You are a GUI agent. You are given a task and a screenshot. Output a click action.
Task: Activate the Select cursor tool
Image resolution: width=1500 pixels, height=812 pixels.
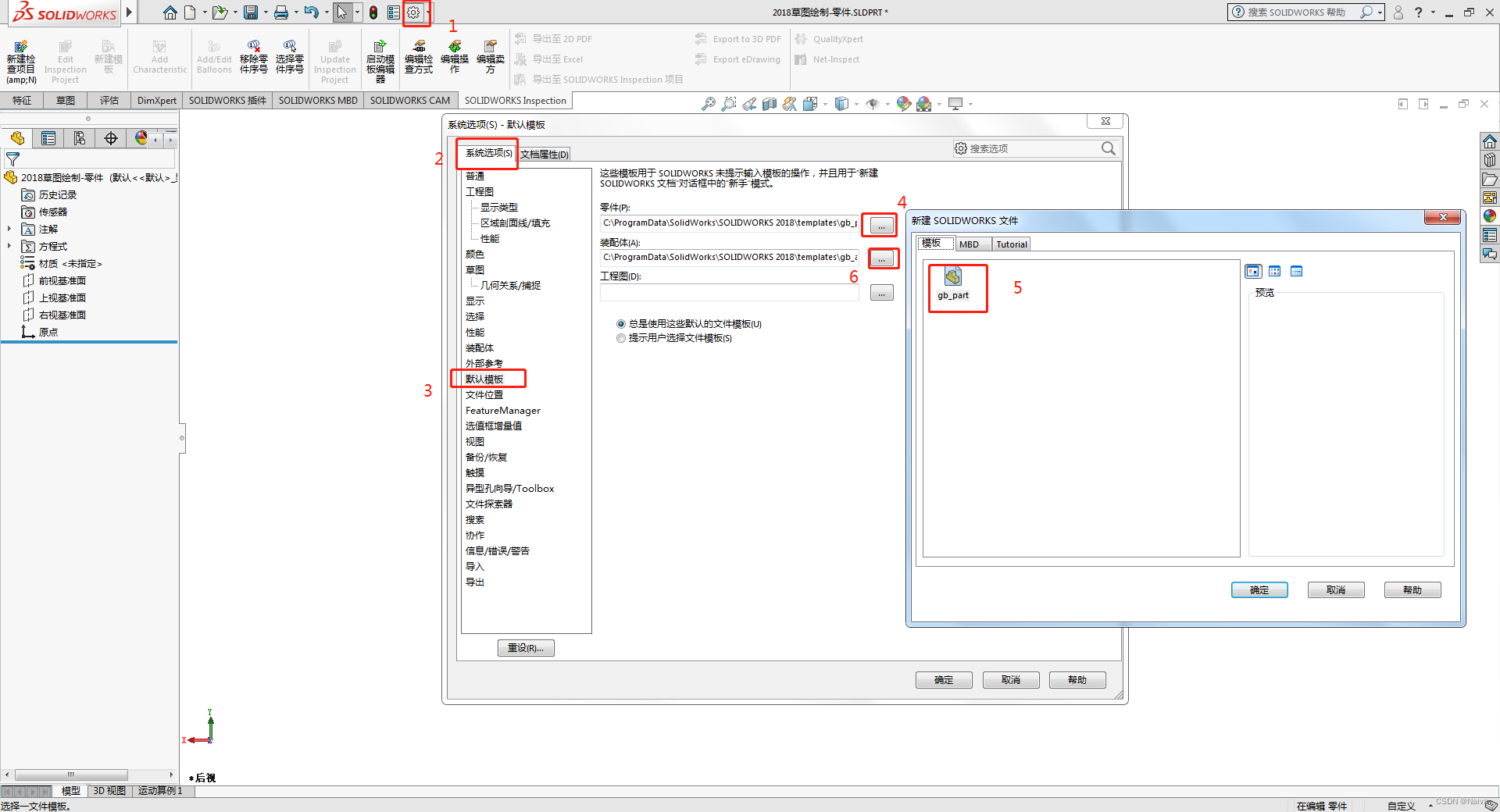[342, 12]
